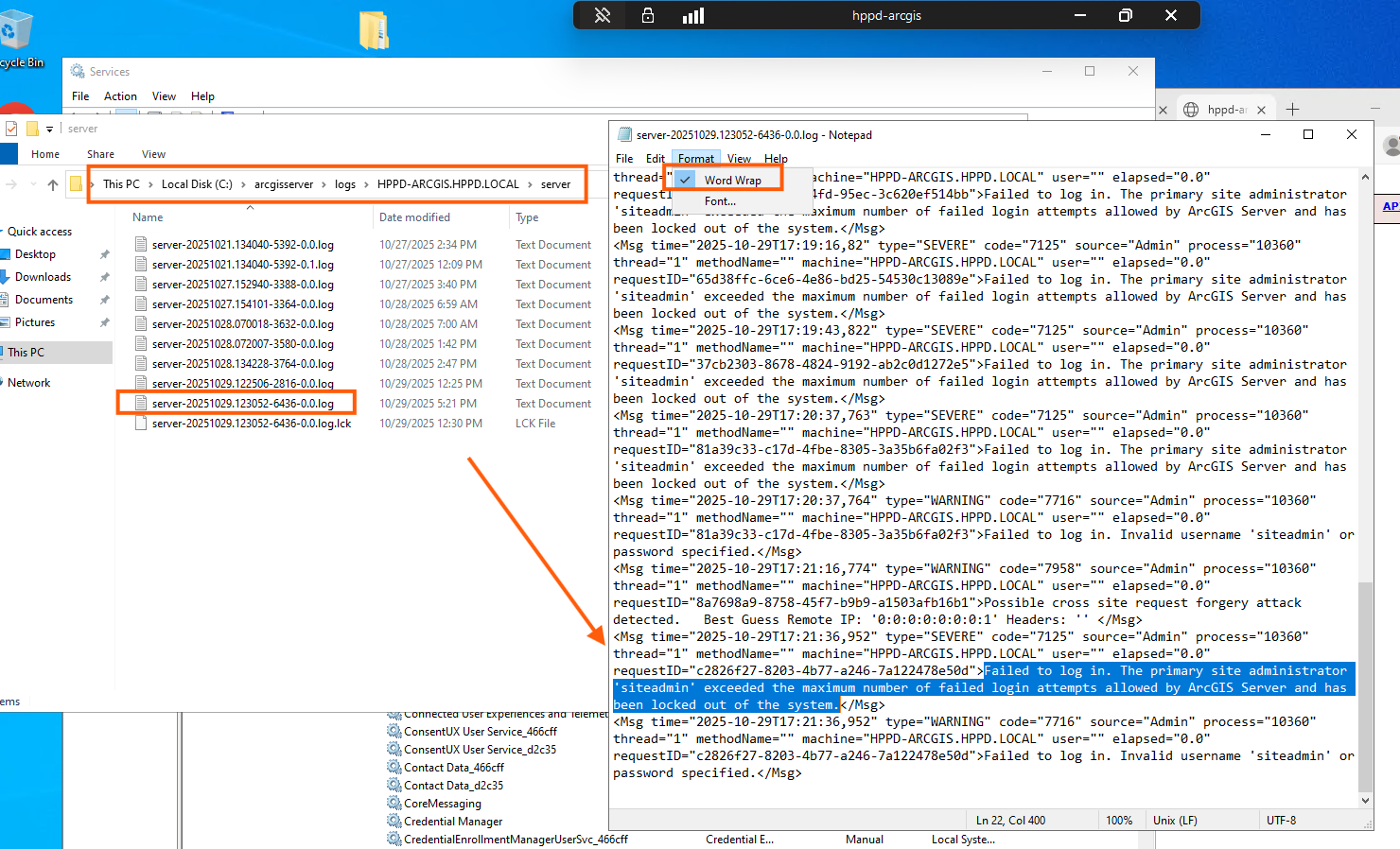
Task: Select server-20251029.123052-6436-0.0.log file
Action: coord(243,404)
